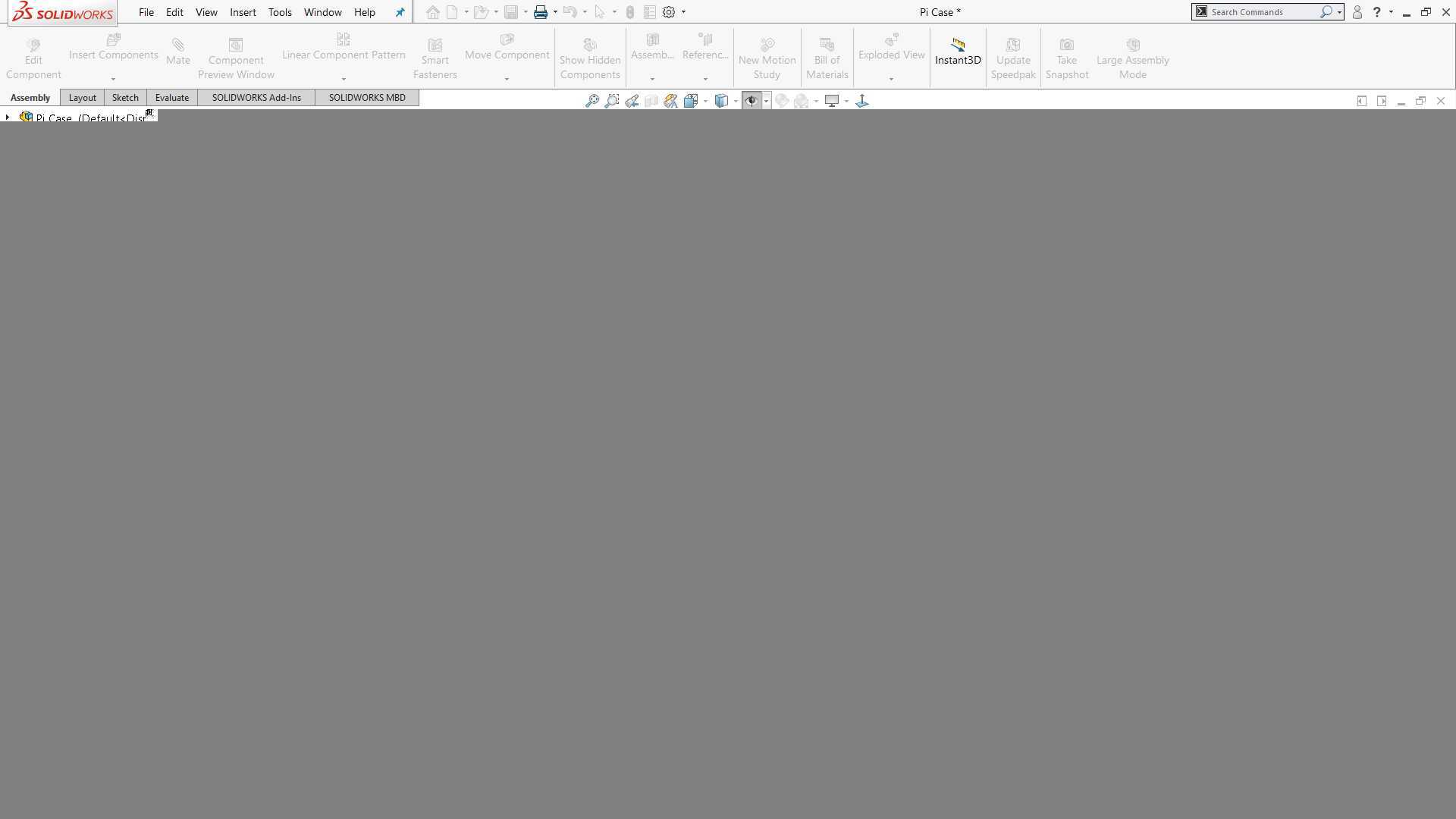Click Zoom to Area magnifier
The width and height of the screenshot is (1456, 819).
(x=612, y=101)
